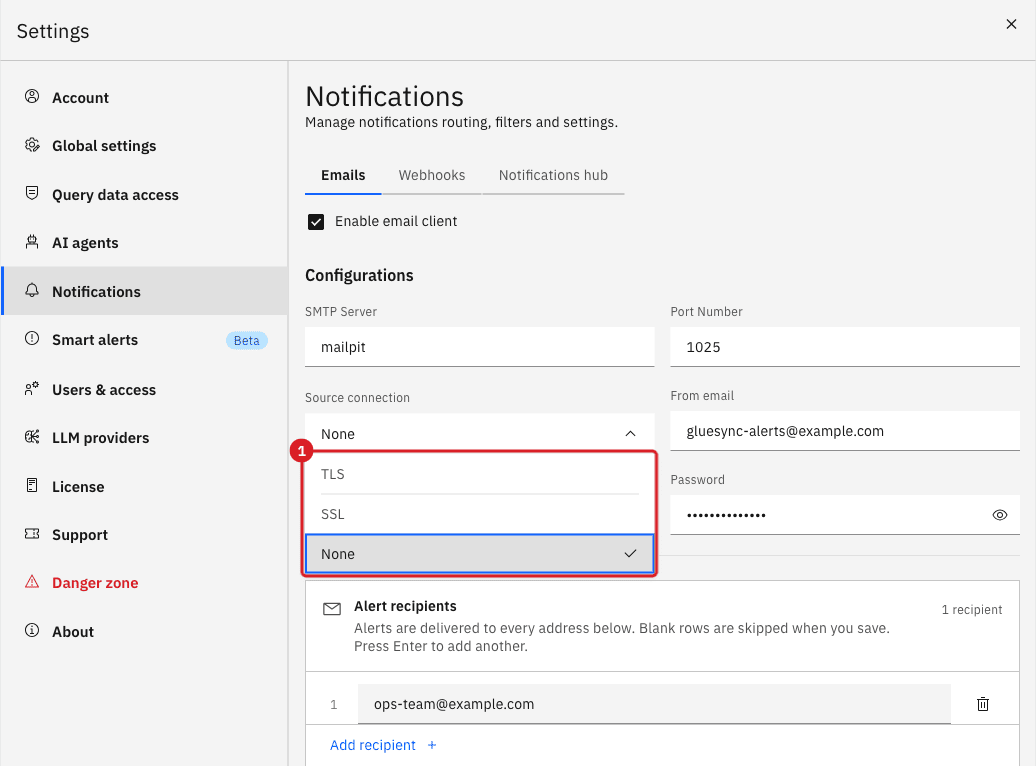The image size is (1036, 766).
Task: Focus the Port Number field showing 1025
Action: (x=844, y=347)
